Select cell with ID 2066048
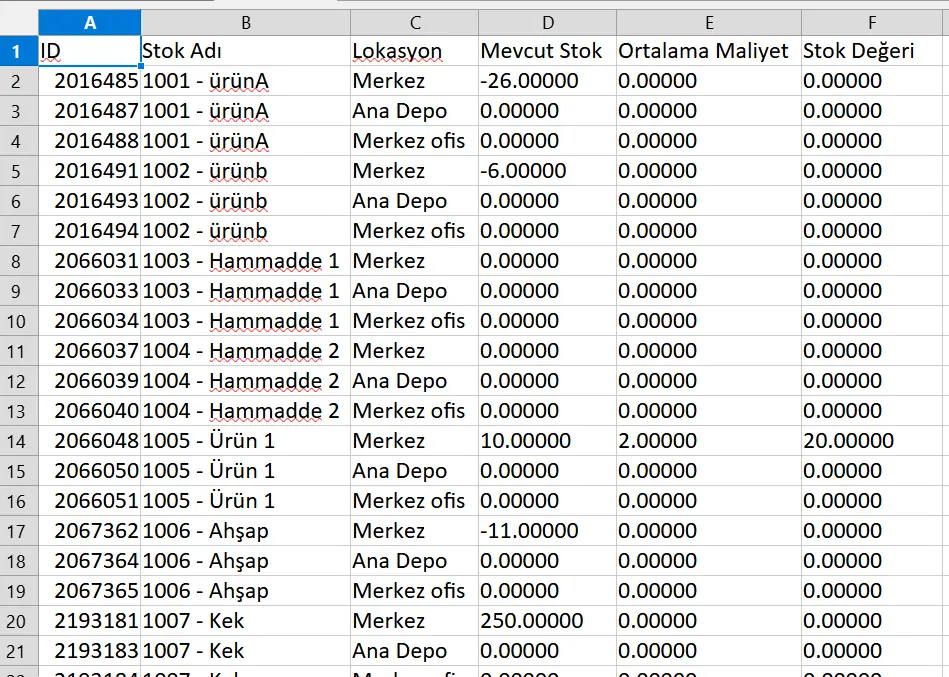 tap(90, 441)
